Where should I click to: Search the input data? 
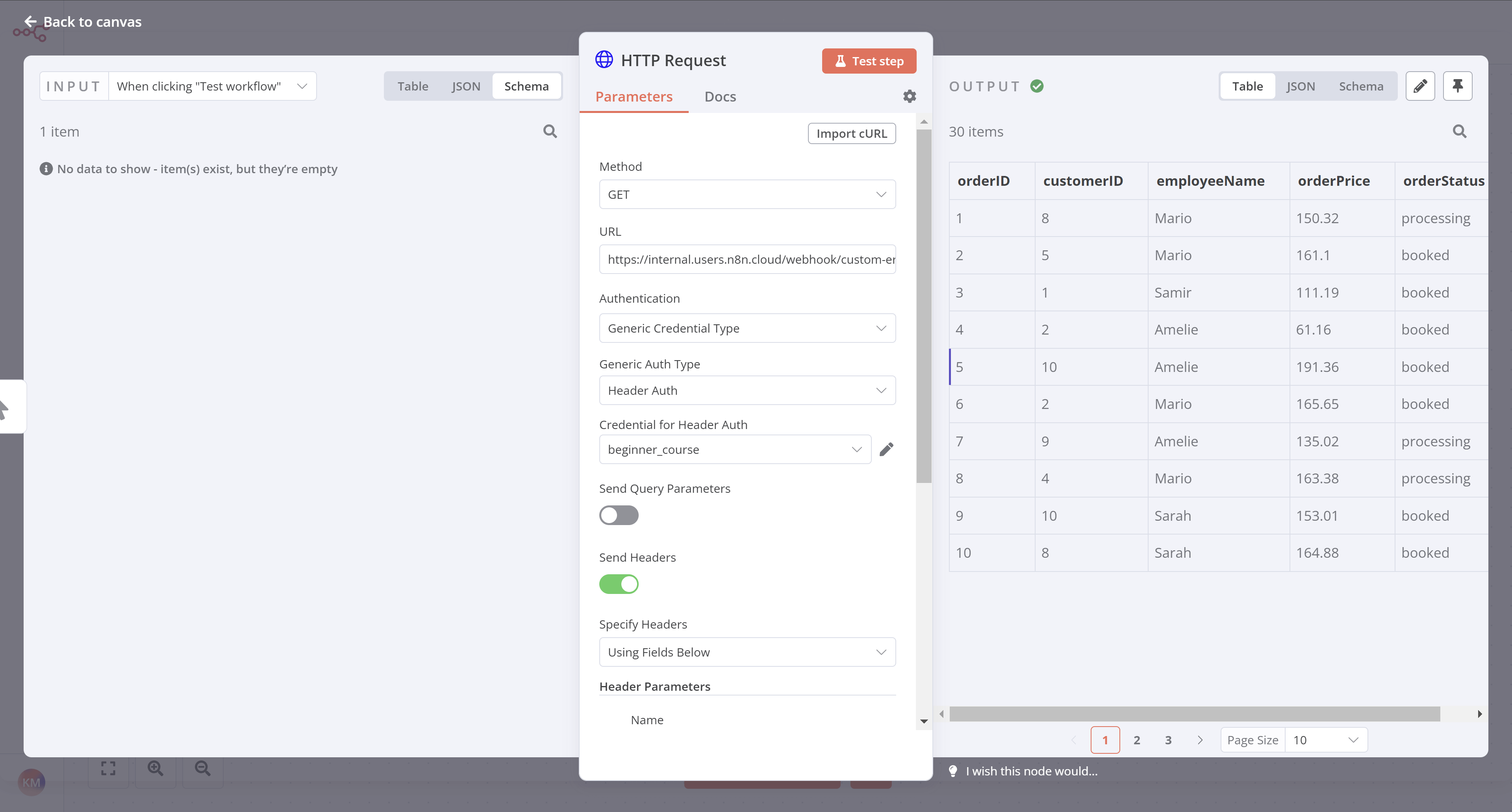point(549,131)
